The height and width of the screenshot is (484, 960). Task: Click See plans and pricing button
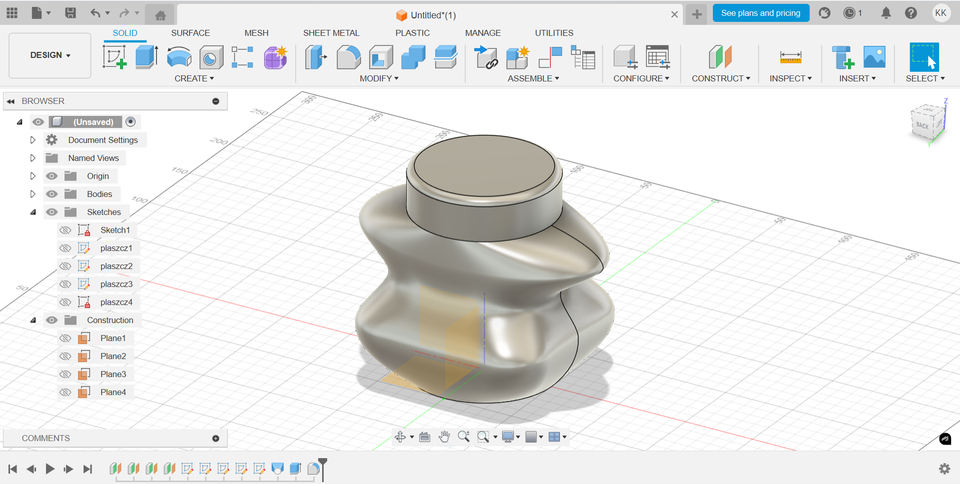[760, 13]
